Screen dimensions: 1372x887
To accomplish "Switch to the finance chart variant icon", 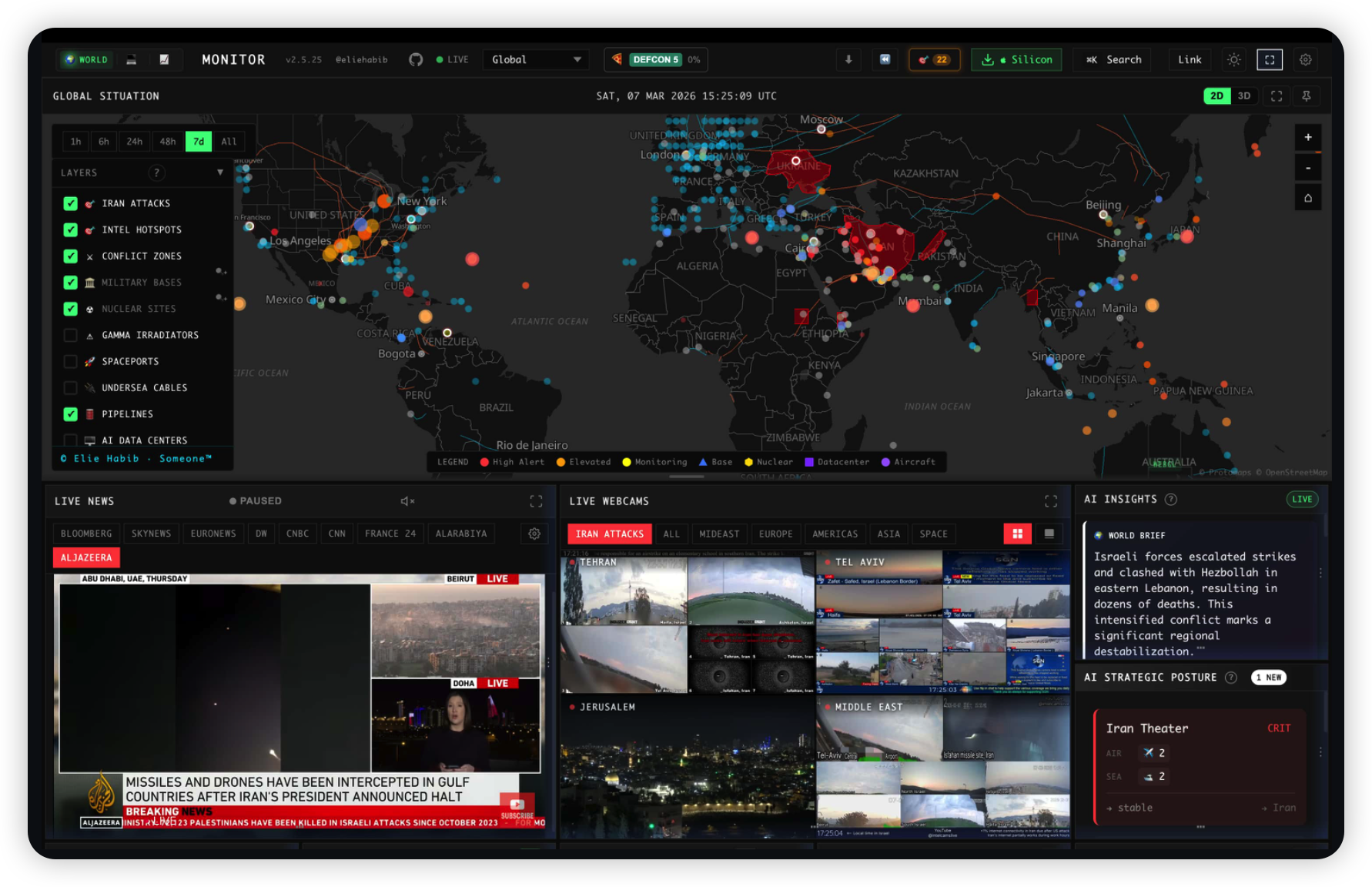I will coord(164,59).
